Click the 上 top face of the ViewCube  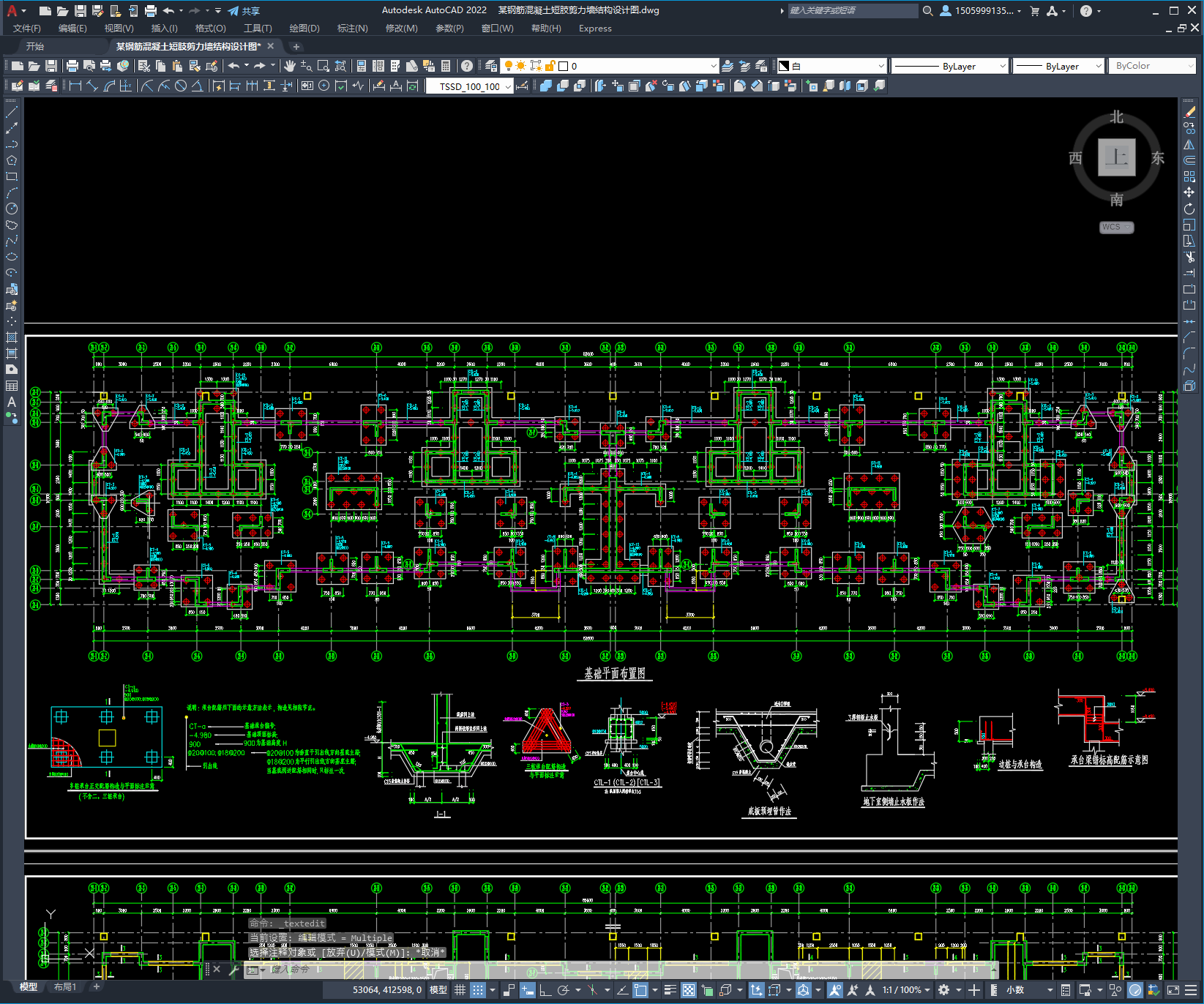[x=1116, y=157]
